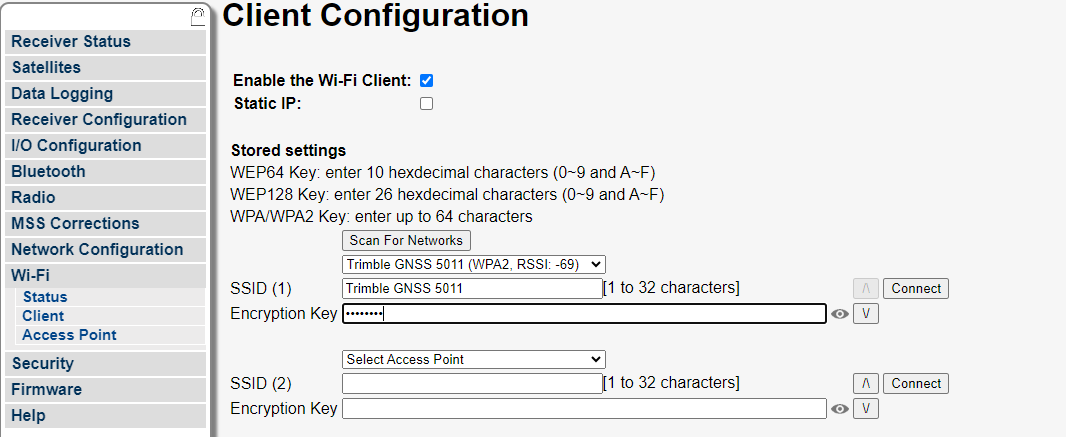1066x437 pixels.
Task: Open the Receiver Status menu
Action: (105, 41)
